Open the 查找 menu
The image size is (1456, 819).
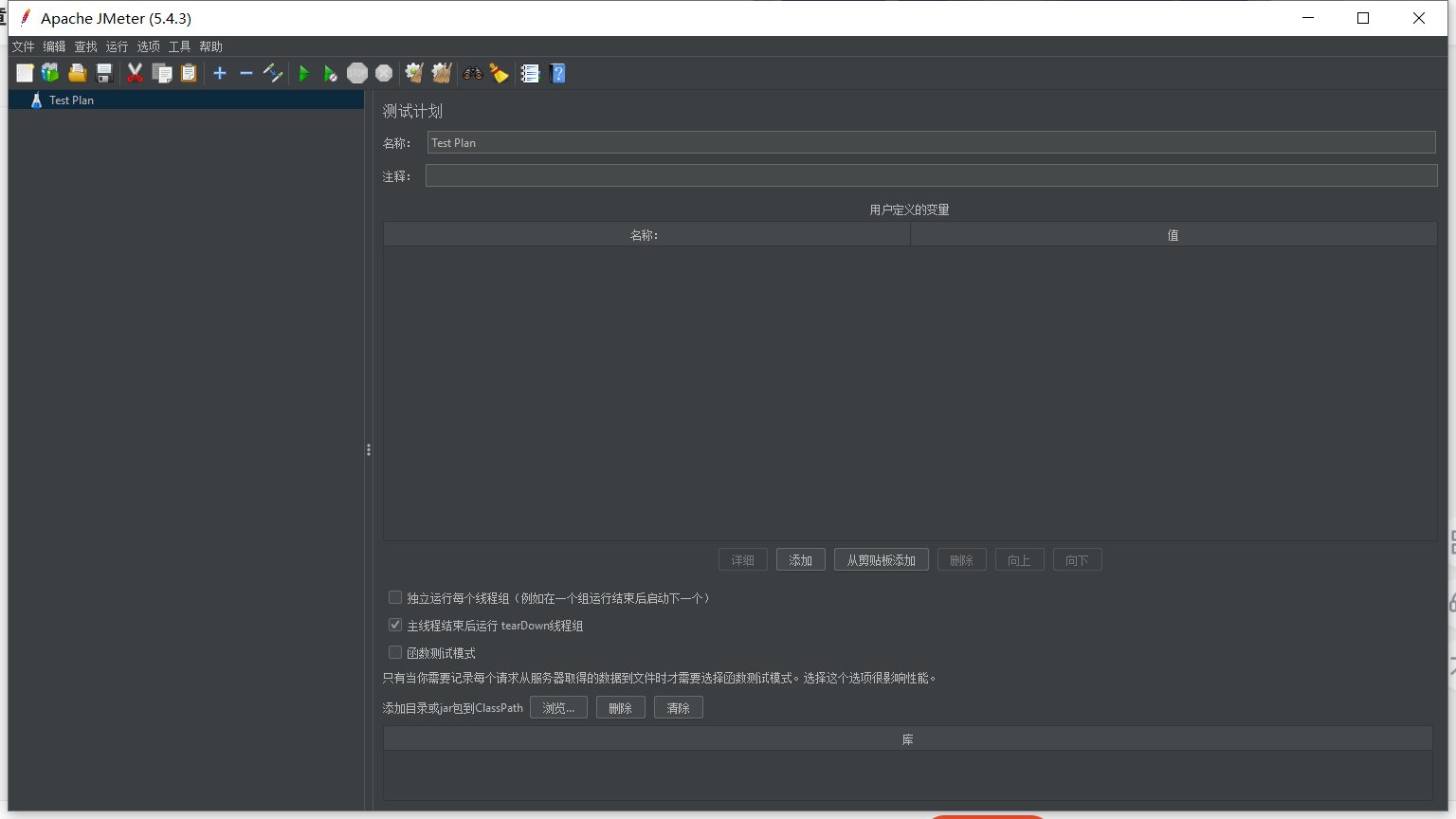(85, 46)
